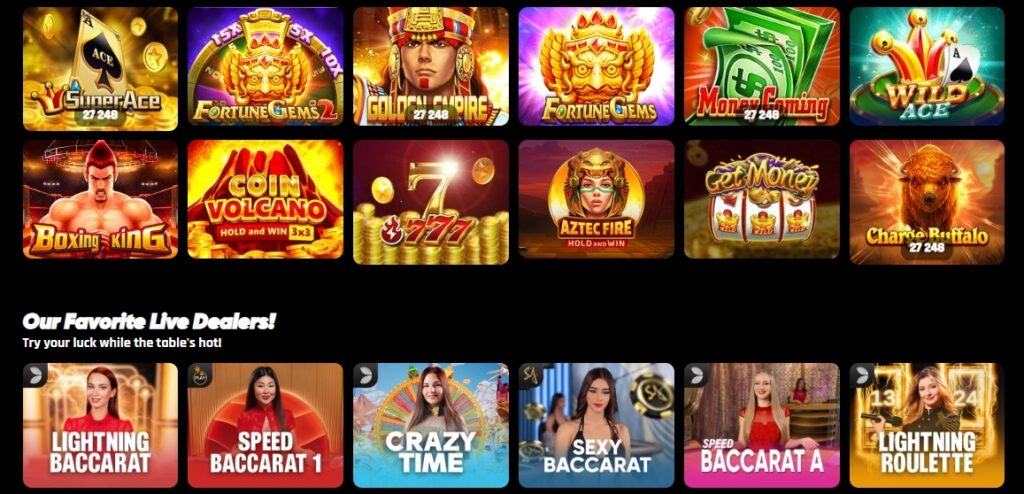The image size is (1024, 494).
Task: Open the Get Money slot game
Action: click(761, 199)
